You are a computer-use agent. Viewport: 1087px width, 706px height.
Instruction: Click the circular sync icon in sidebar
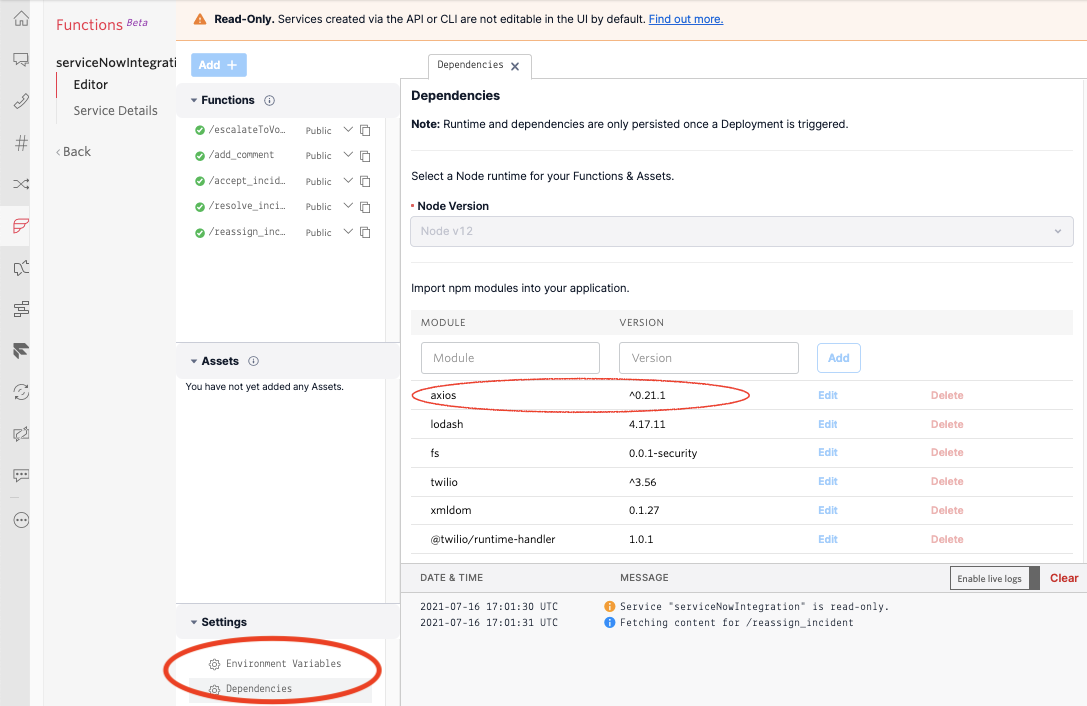point(21,392)
